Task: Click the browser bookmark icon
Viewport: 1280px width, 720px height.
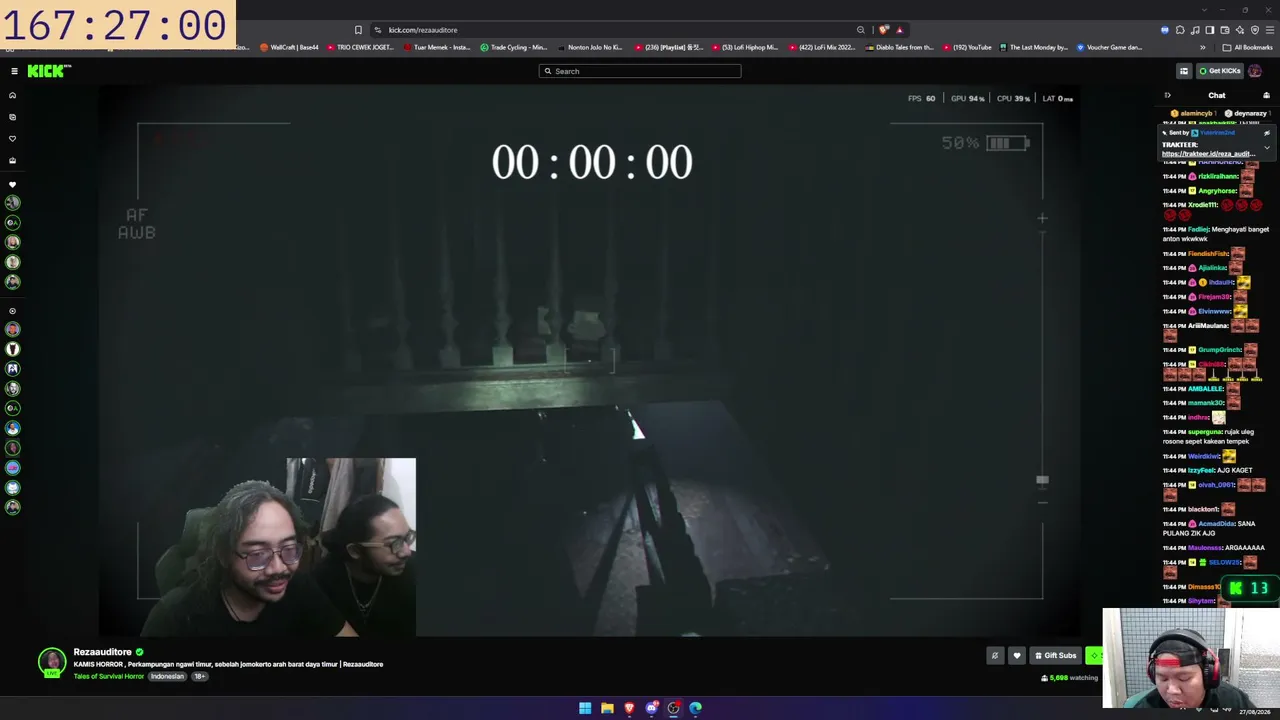Action: click(x=358, y=30)
